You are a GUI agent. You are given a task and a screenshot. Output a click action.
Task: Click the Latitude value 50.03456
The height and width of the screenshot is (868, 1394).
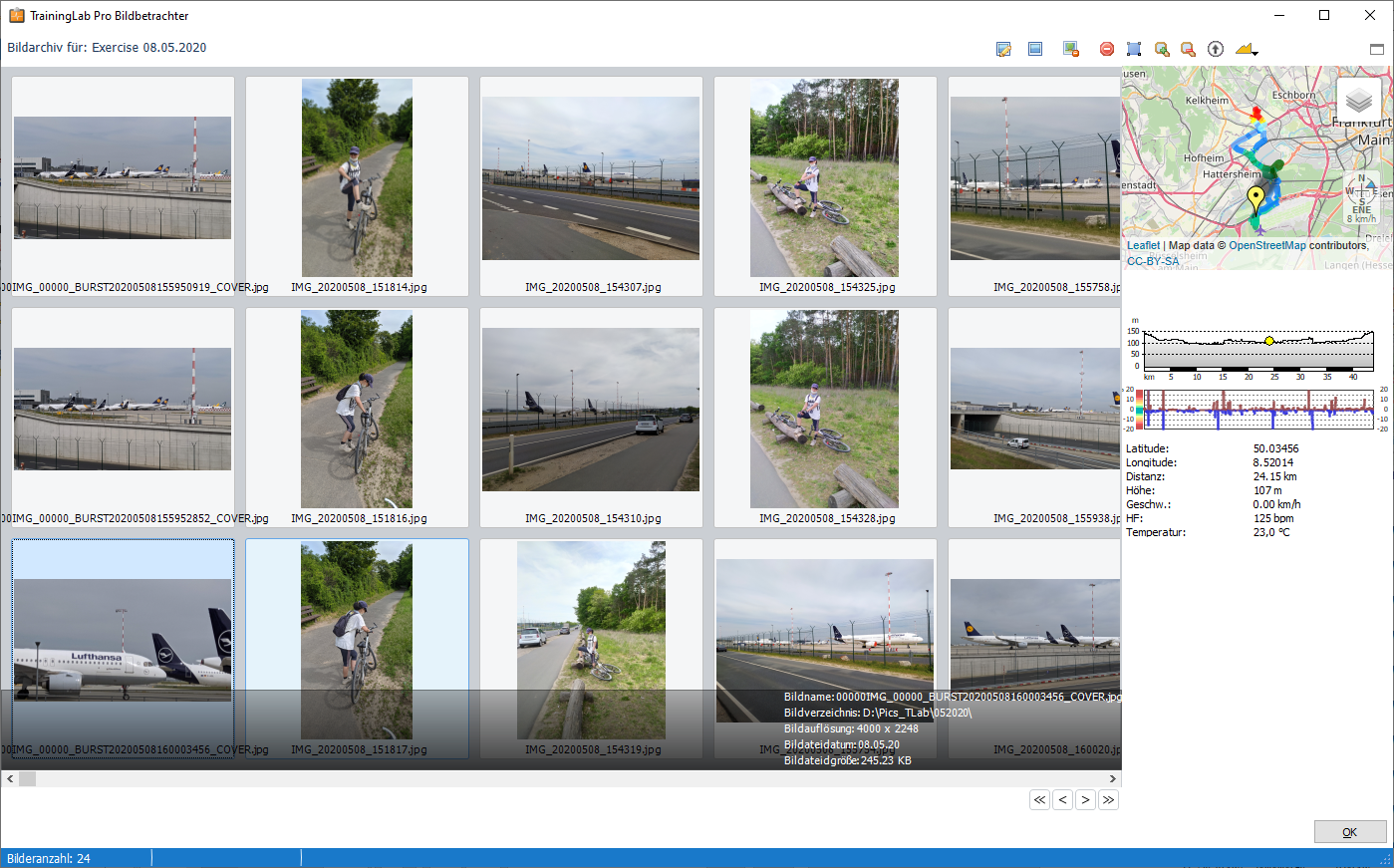(x=1275, y=448)
